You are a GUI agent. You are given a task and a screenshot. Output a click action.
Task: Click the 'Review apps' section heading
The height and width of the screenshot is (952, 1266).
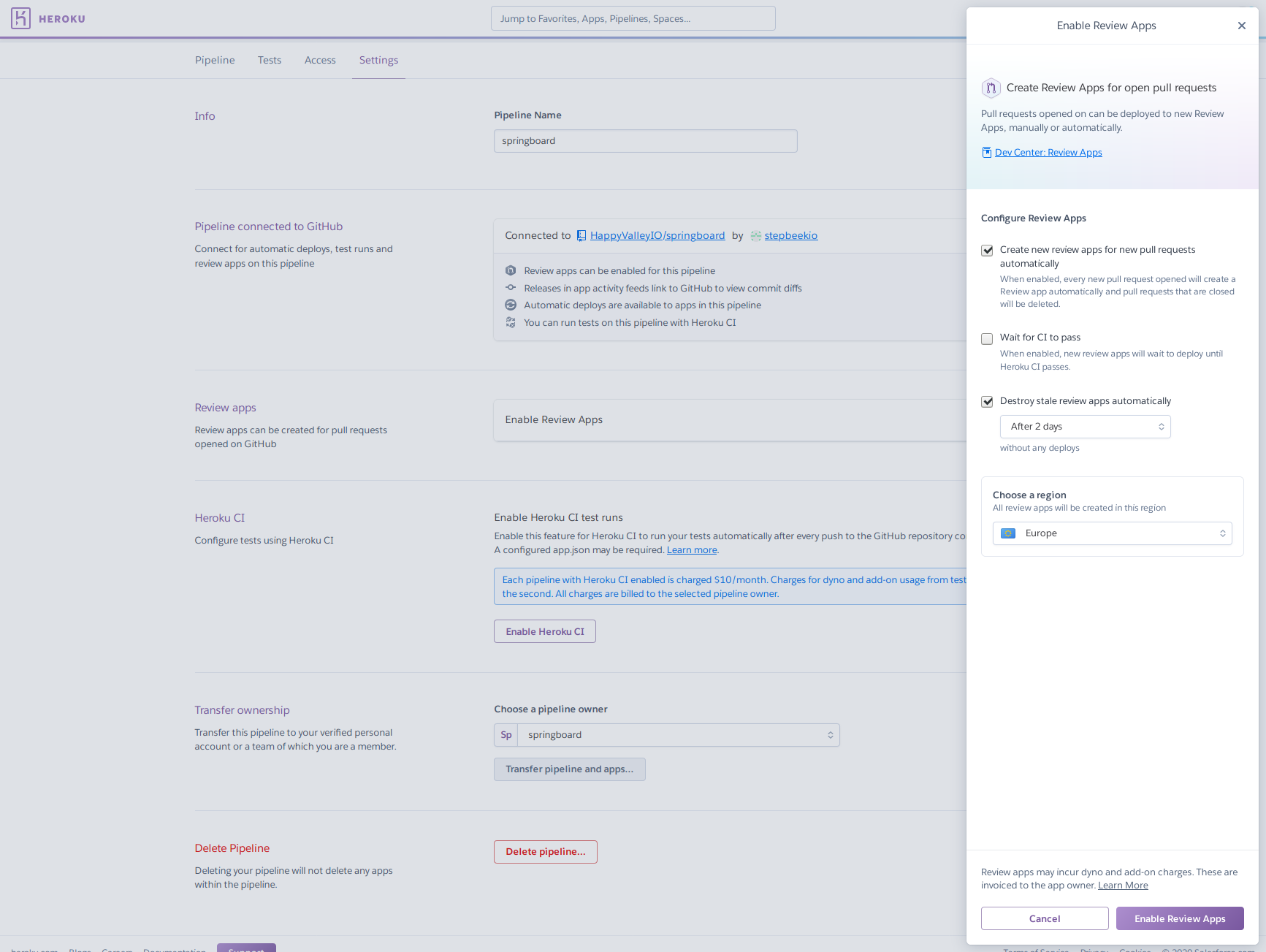(226, 408)
